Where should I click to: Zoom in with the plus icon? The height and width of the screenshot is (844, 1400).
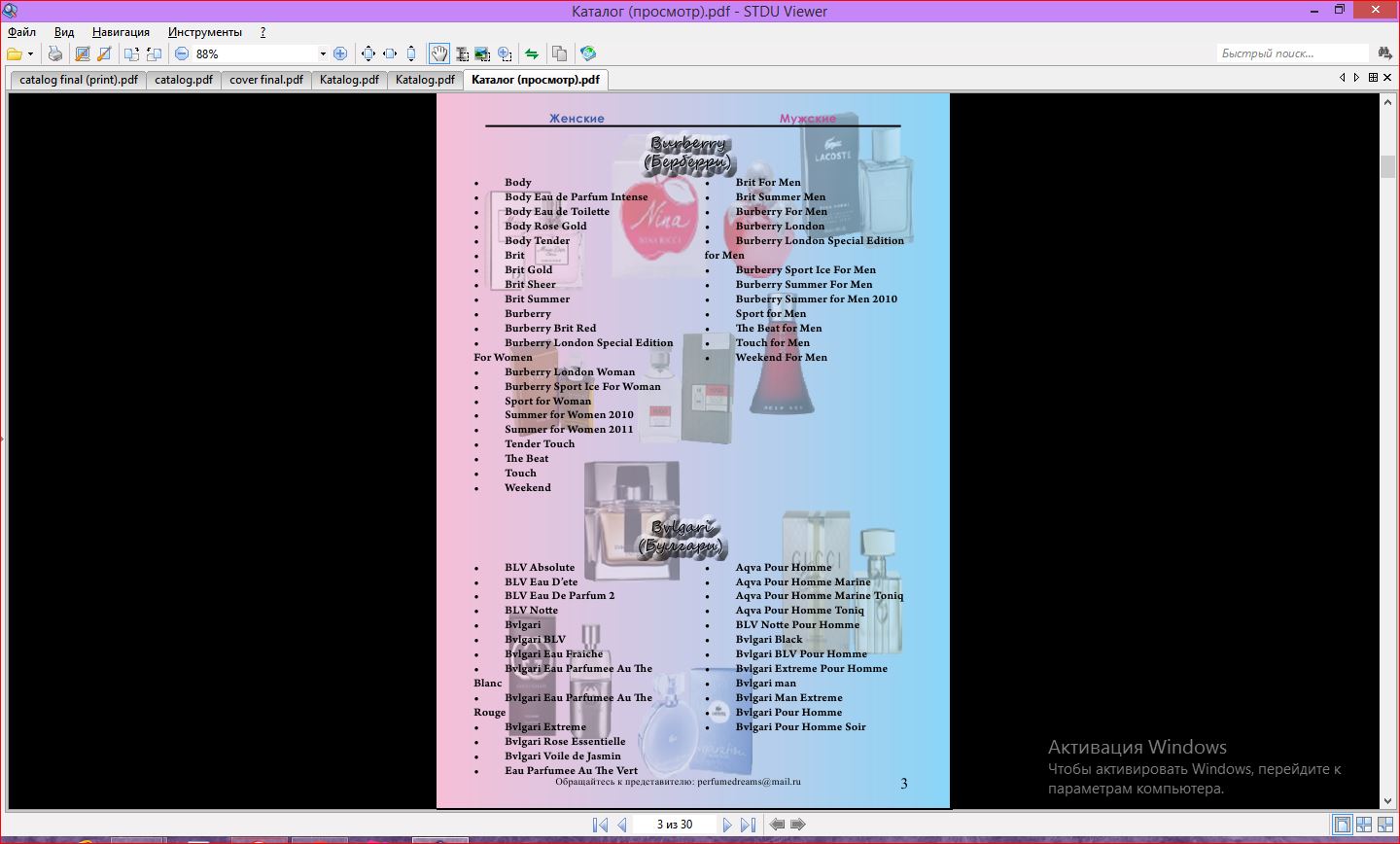[340, 53]
